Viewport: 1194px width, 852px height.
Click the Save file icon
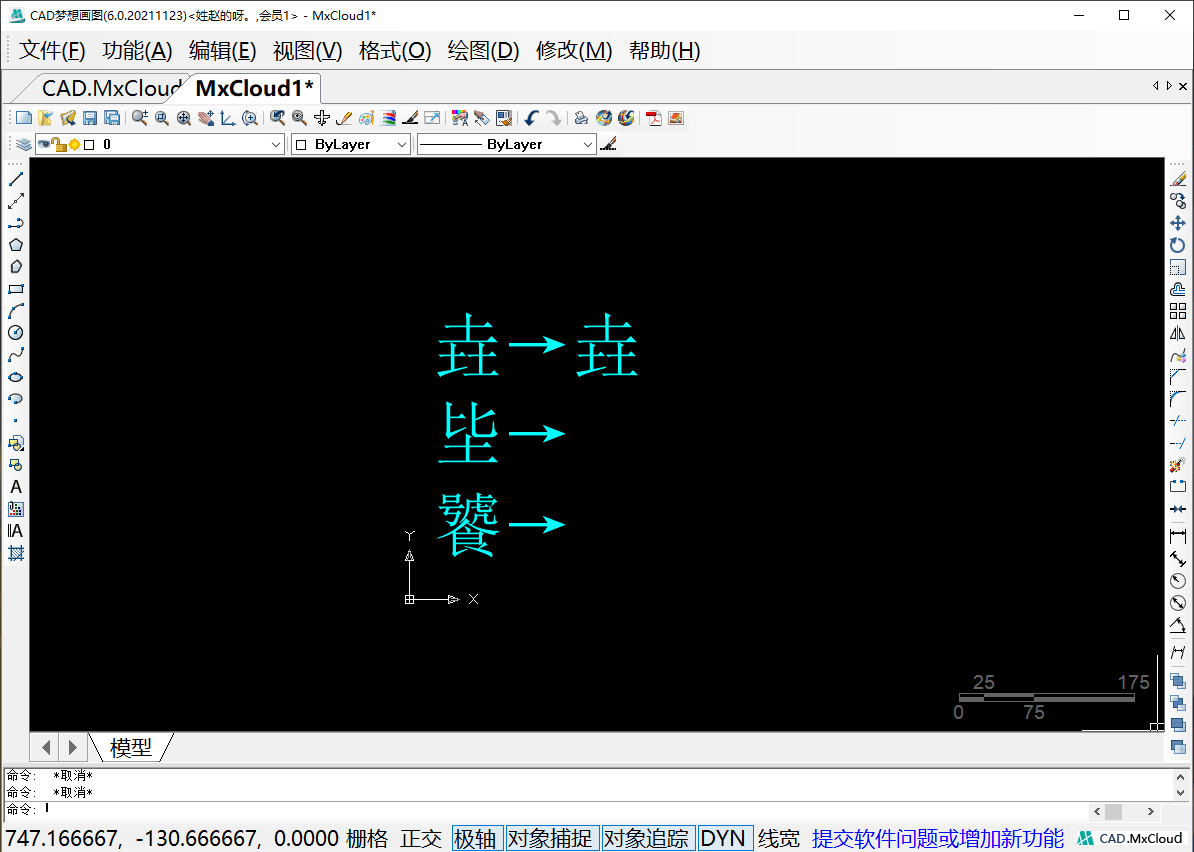[89, 117]
